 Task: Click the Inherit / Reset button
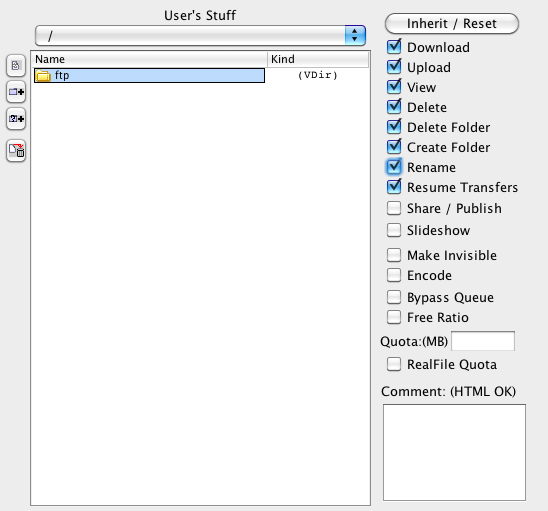coord(452,24)
